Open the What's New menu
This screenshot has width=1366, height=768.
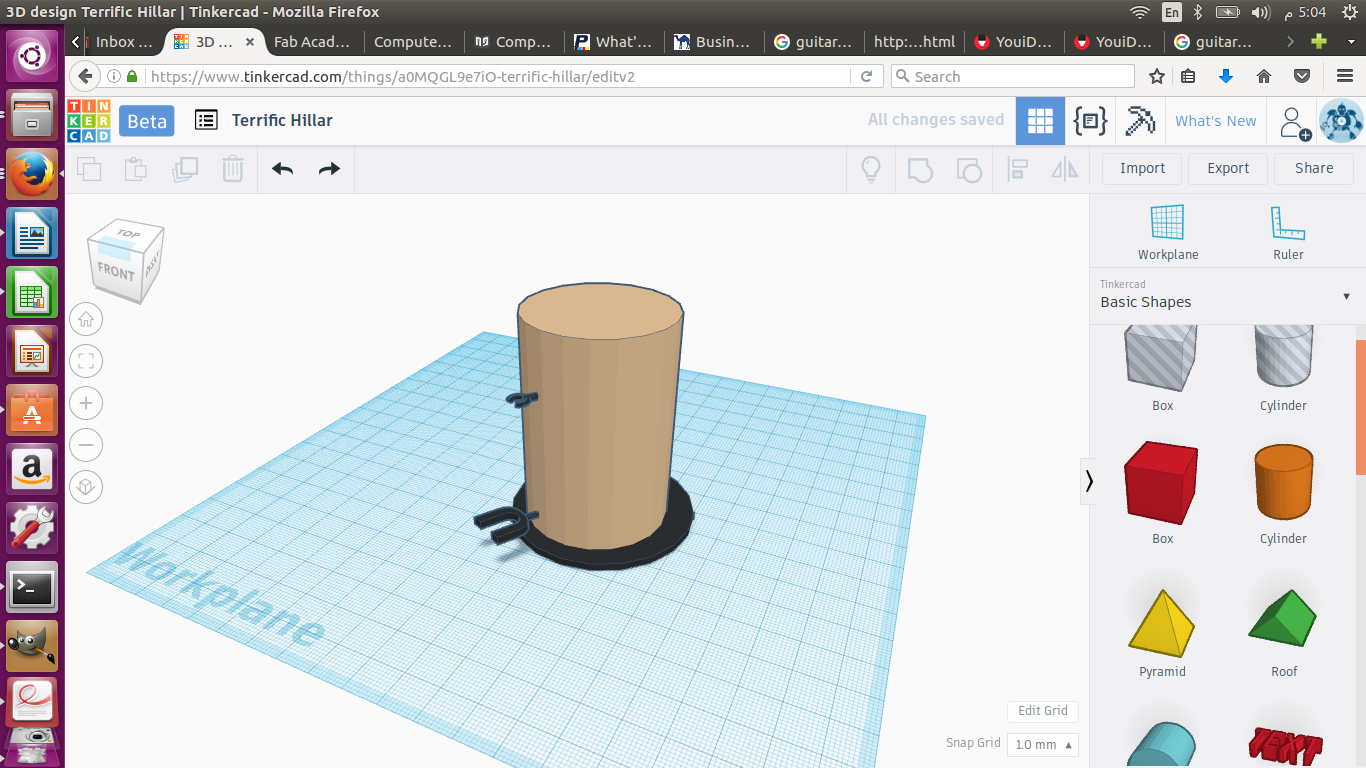pos(1215,121)
